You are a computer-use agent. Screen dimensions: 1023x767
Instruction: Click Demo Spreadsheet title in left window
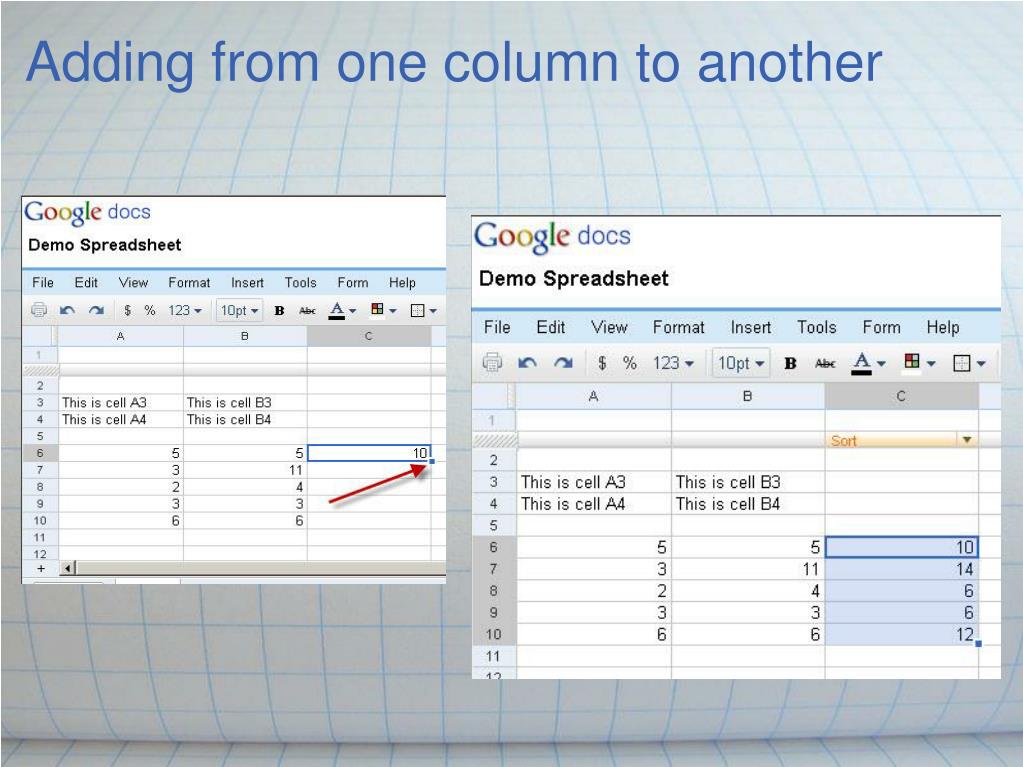click(x=104, y=245)
